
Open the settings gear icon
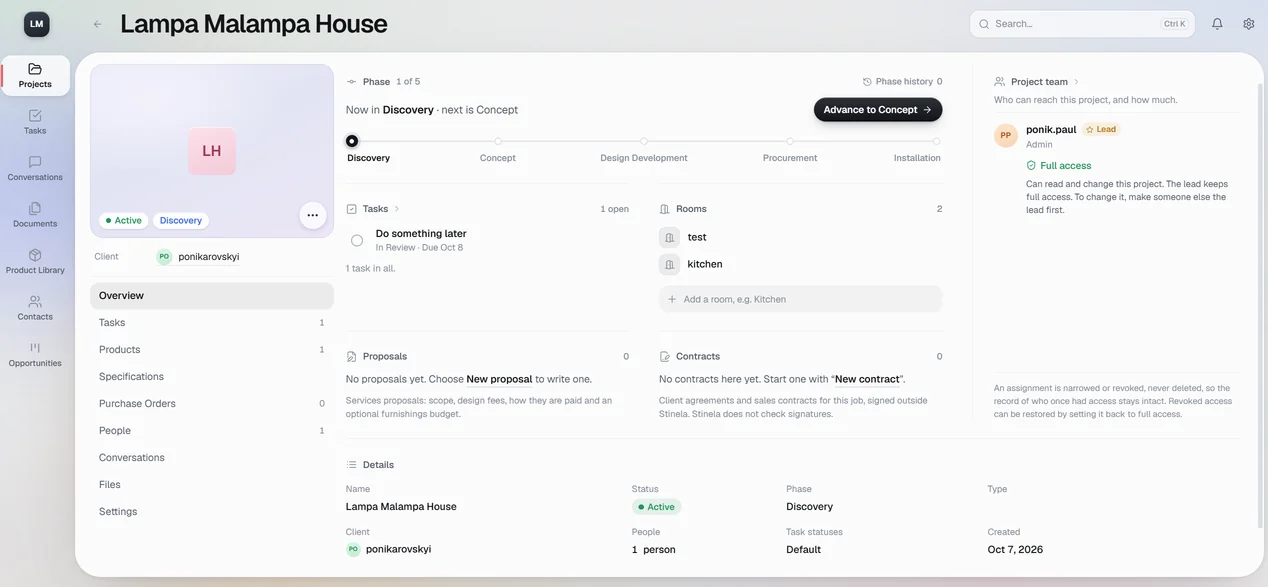pos(1249,24)
